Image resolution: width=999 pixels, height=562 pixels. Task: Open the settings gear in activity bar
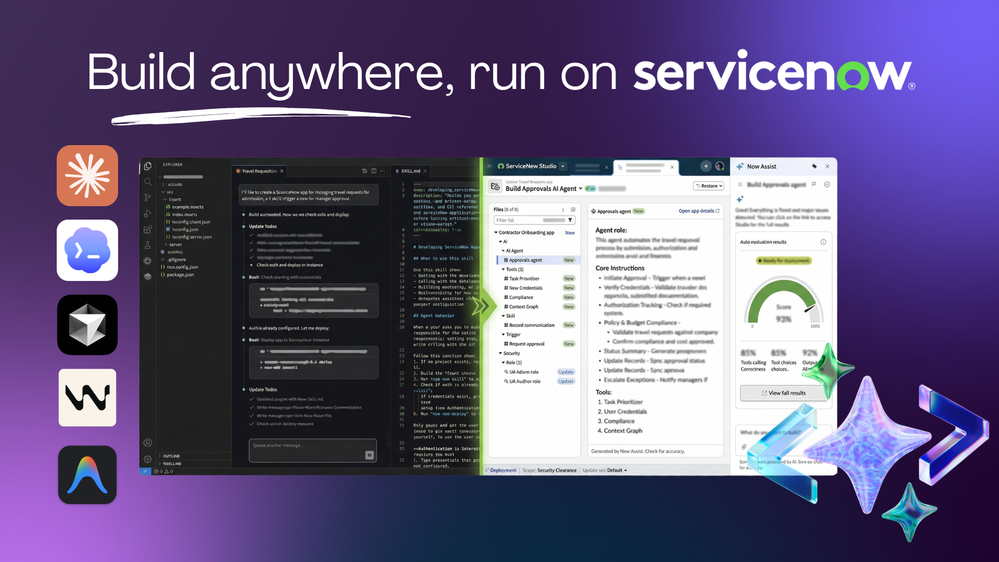pos(147,459)
